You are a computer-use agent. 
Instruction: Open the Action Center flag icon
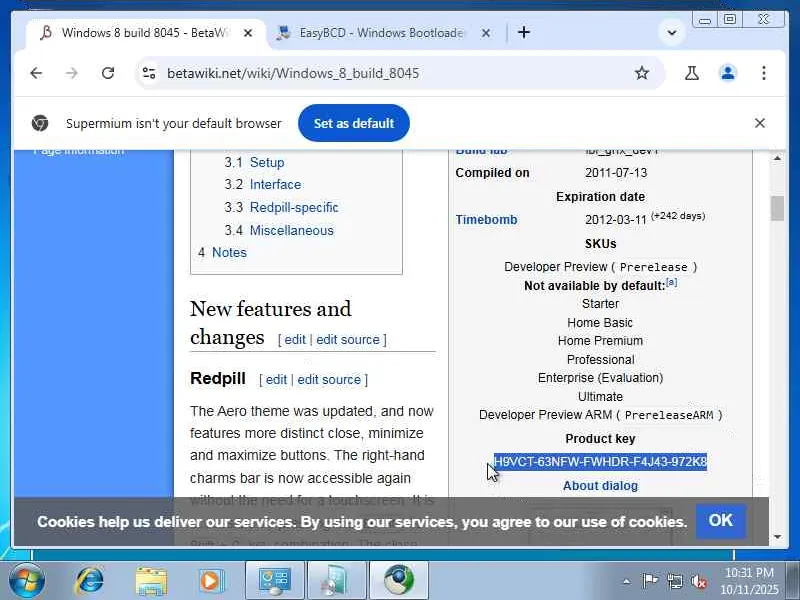(649, 581)
